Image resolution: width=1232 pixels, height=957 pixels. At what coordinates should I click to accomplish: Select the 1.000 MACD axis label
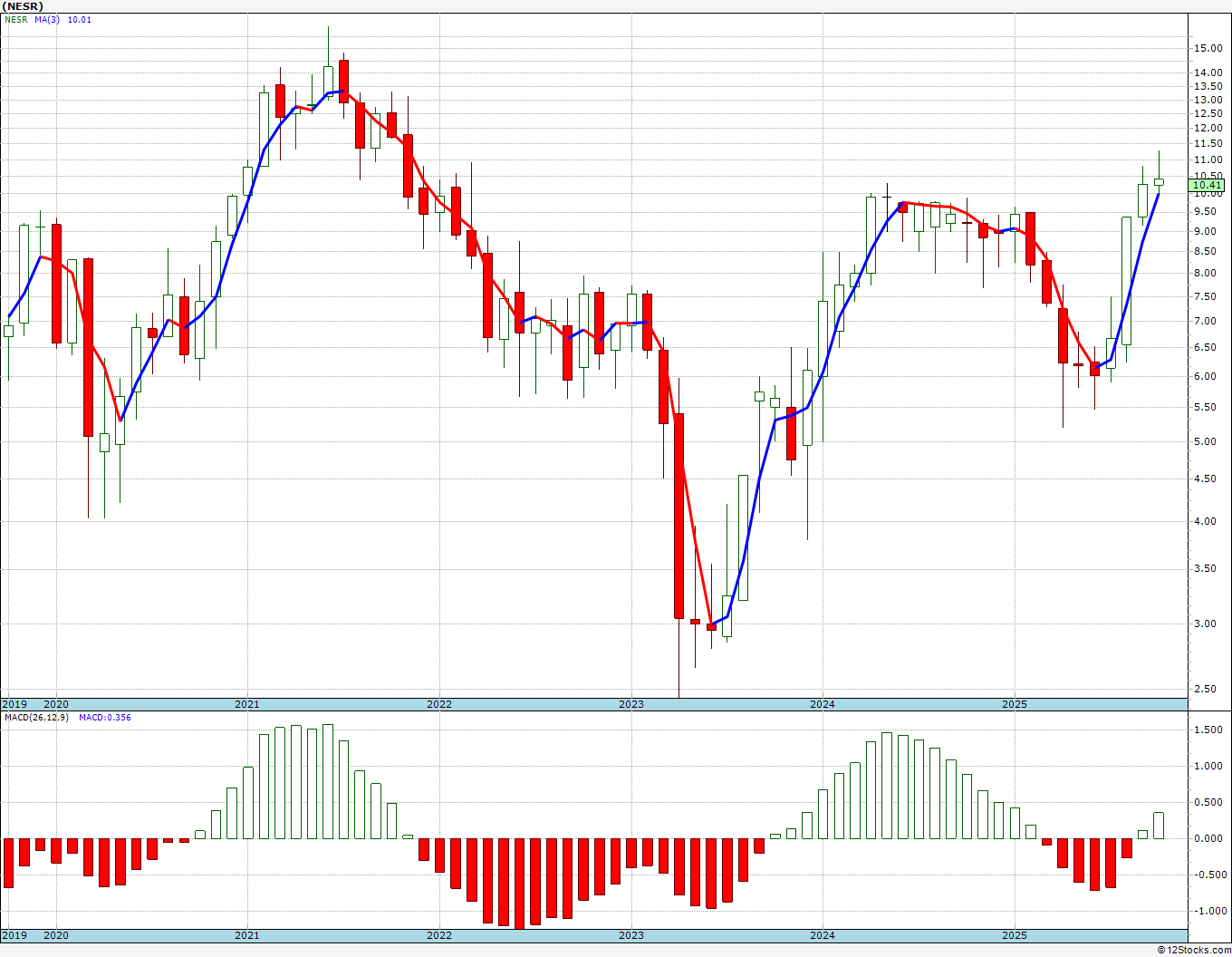(1207, 766)
